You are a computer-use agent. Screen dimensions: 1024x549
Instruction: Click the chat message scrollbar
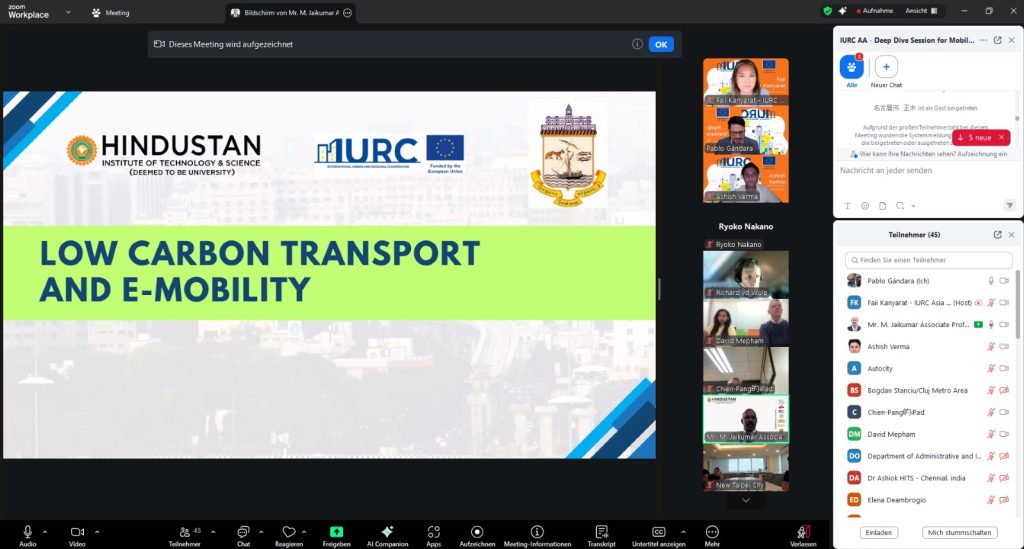[x=1017, y=120]
